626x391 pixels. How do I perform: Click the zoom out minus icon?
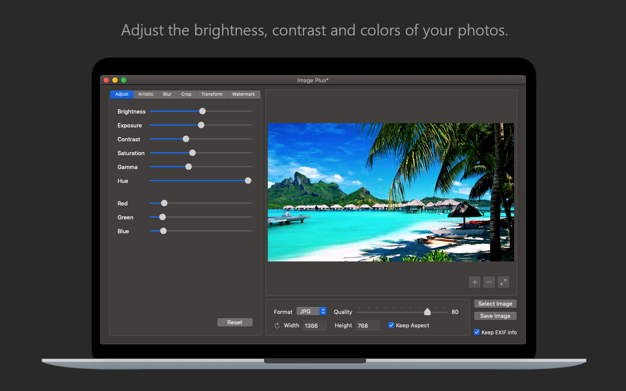[489, 282]
